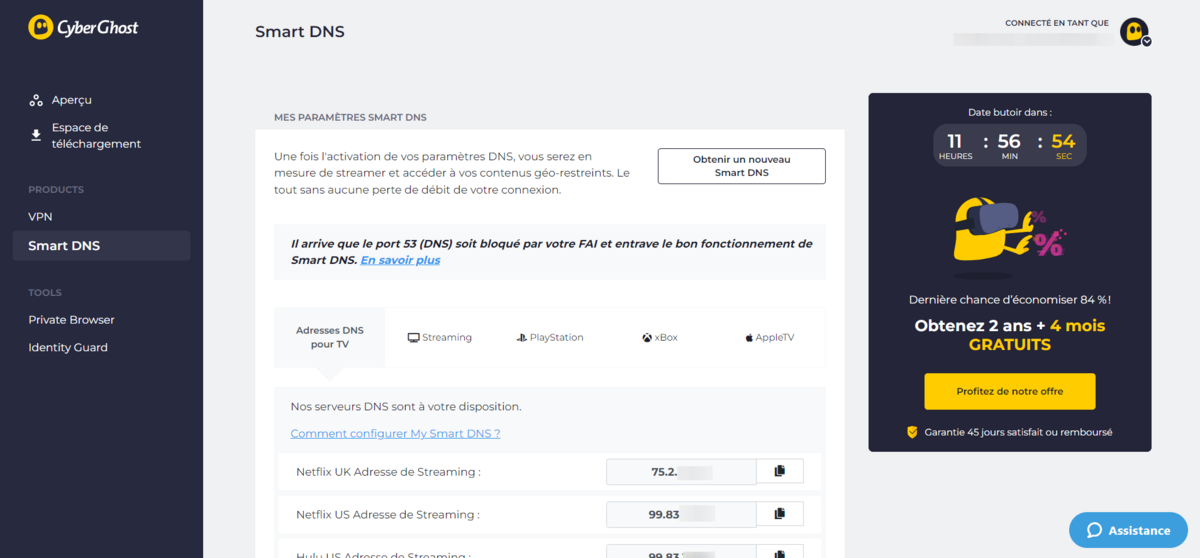
Task: Copy the Netflix UK streaming DNS address
Action: 780,471
